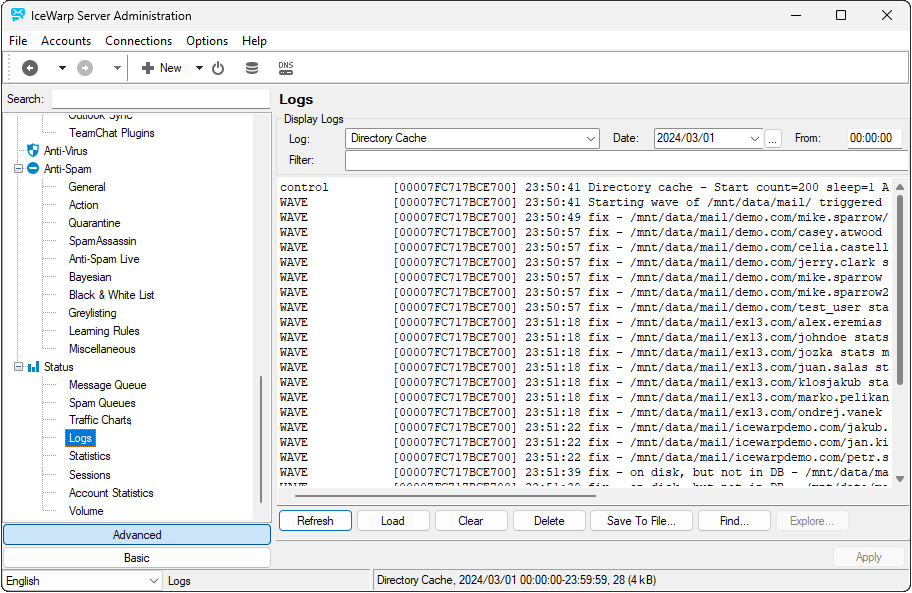
Task: Click the Back navigation arrow icon
Action: tap(30, 68)
